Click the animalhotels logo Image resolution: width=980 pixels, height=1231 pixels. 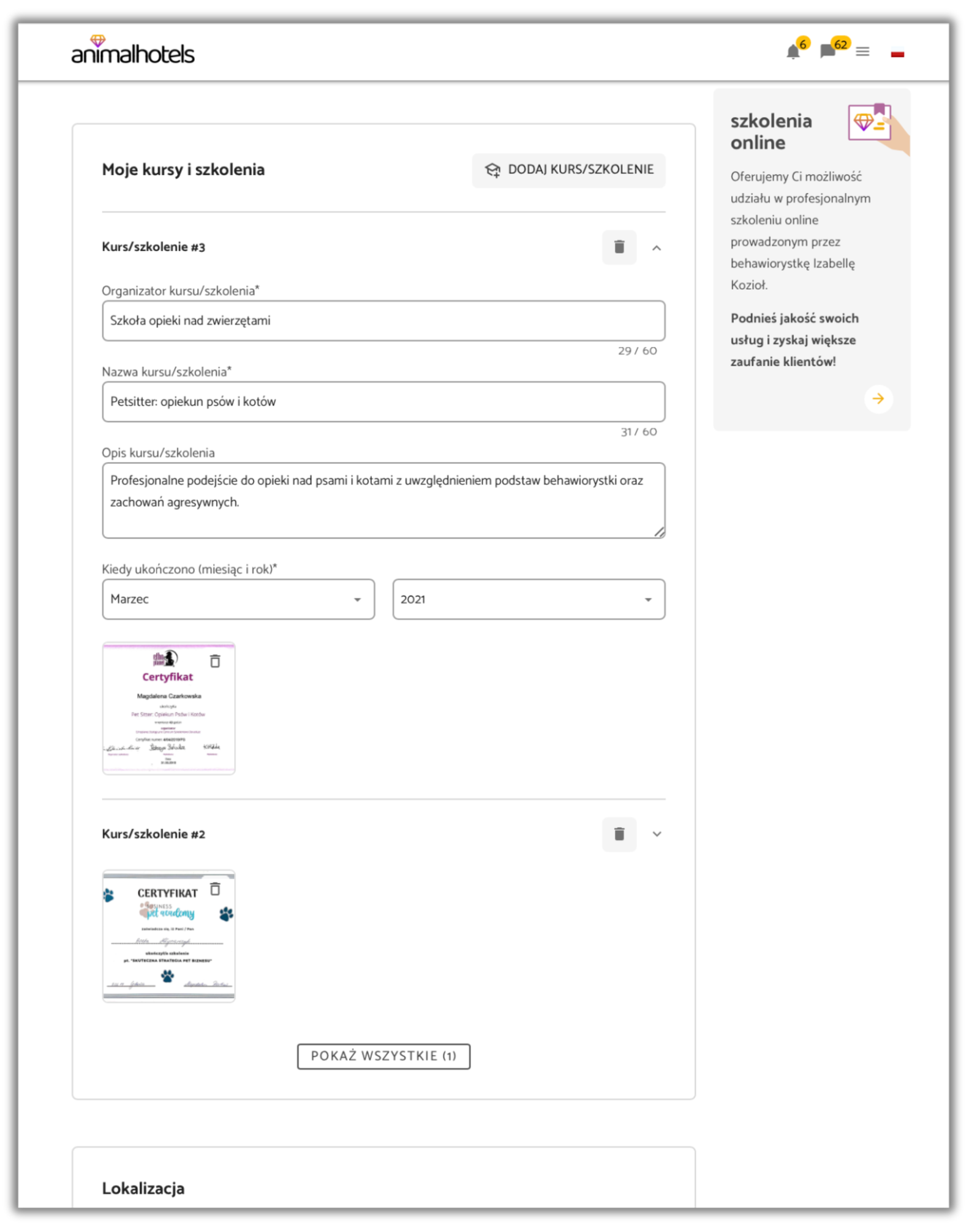[133, 51]
